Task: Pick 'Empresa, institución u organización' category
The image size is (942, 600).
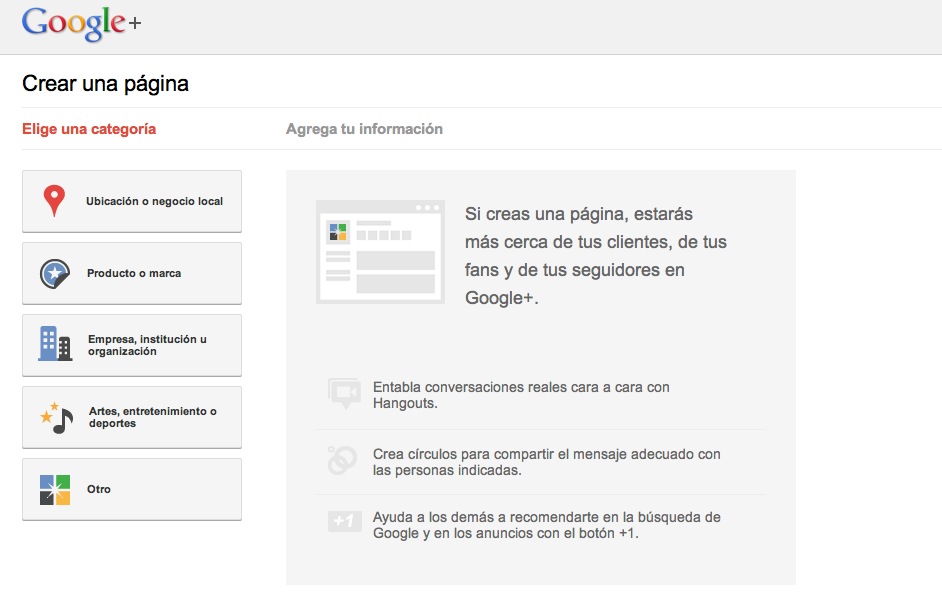Action: [147, 345]
